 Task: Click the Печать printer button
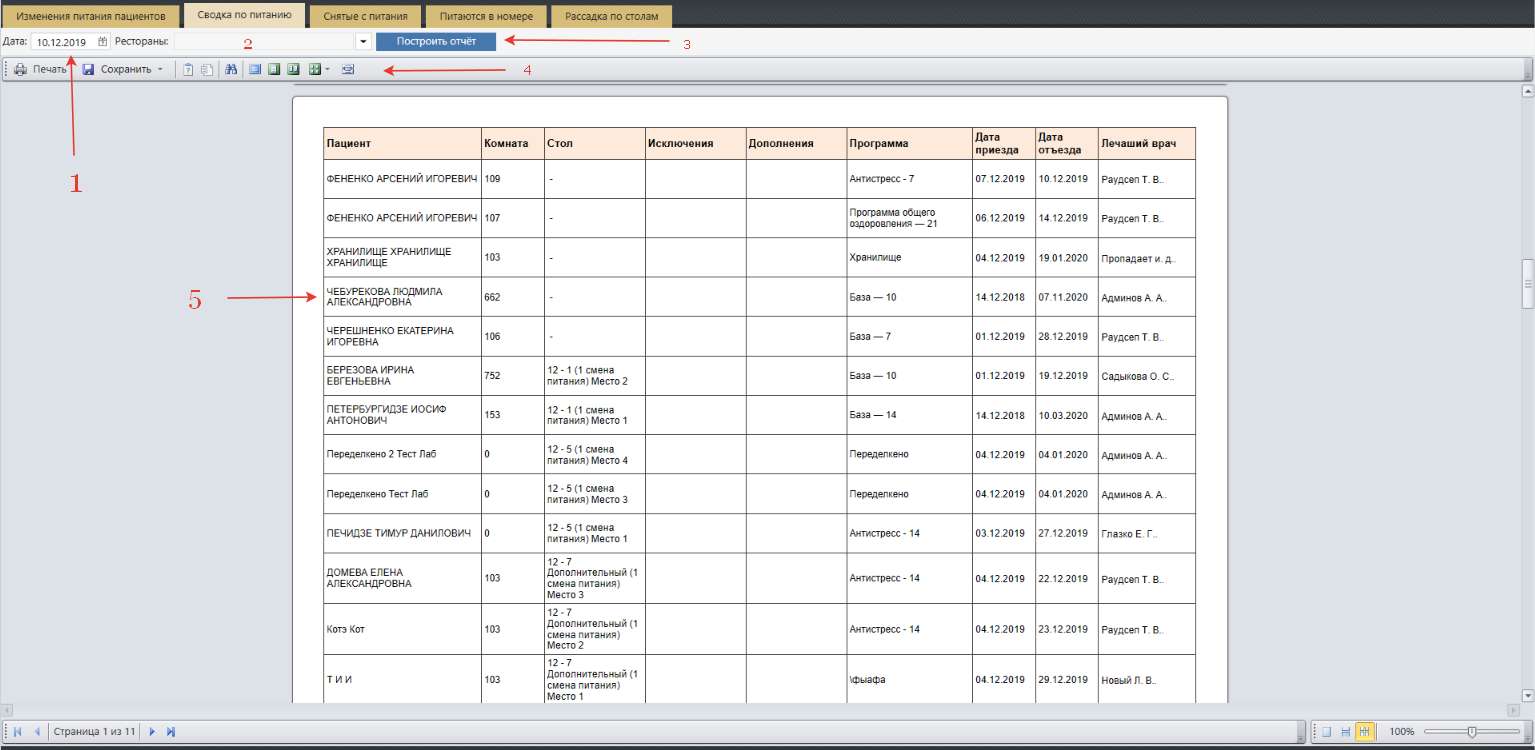coord(40,70)
